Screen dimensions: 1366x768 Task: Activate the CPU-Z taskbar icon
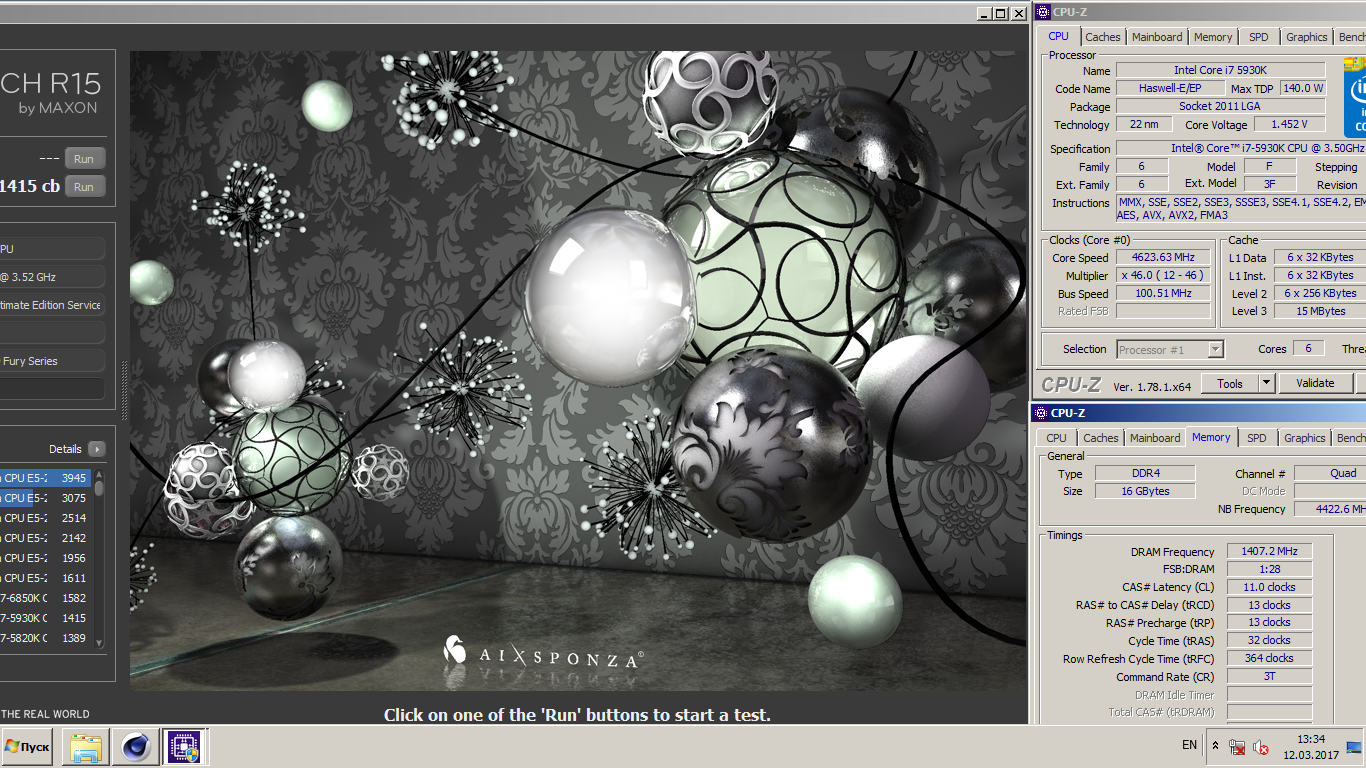pyautogui.click(x=183, y=747)
